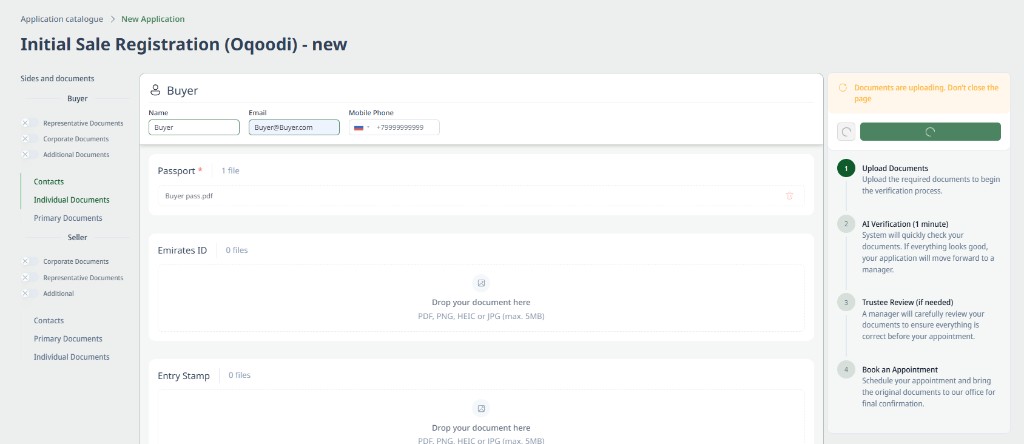This screenshot has width=1024, height=444.
Task: Click the Buyer person icon in the header
Action: [155, 90]
